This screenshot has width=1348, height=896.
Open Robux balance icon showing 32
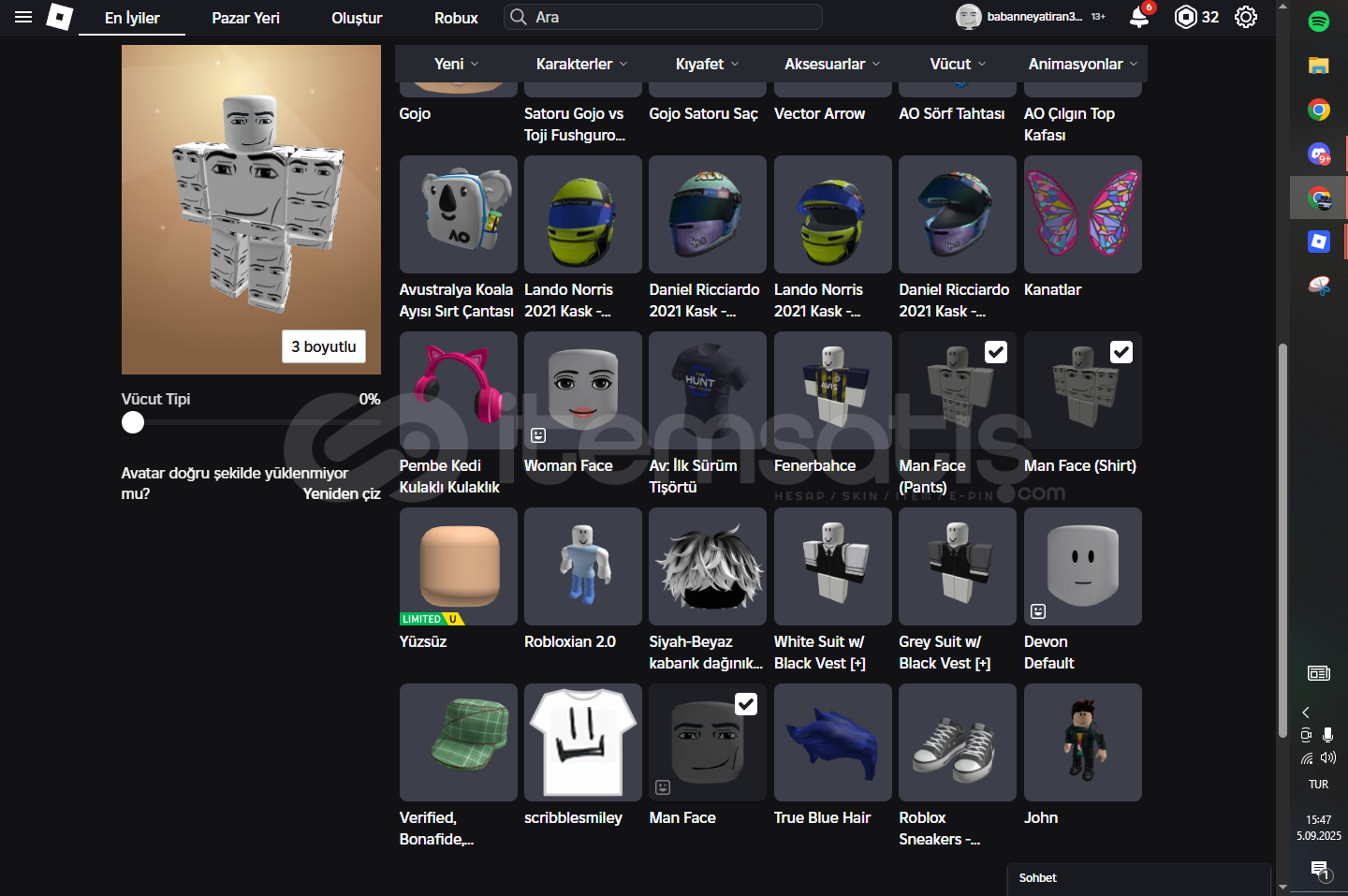point(1185,17)
